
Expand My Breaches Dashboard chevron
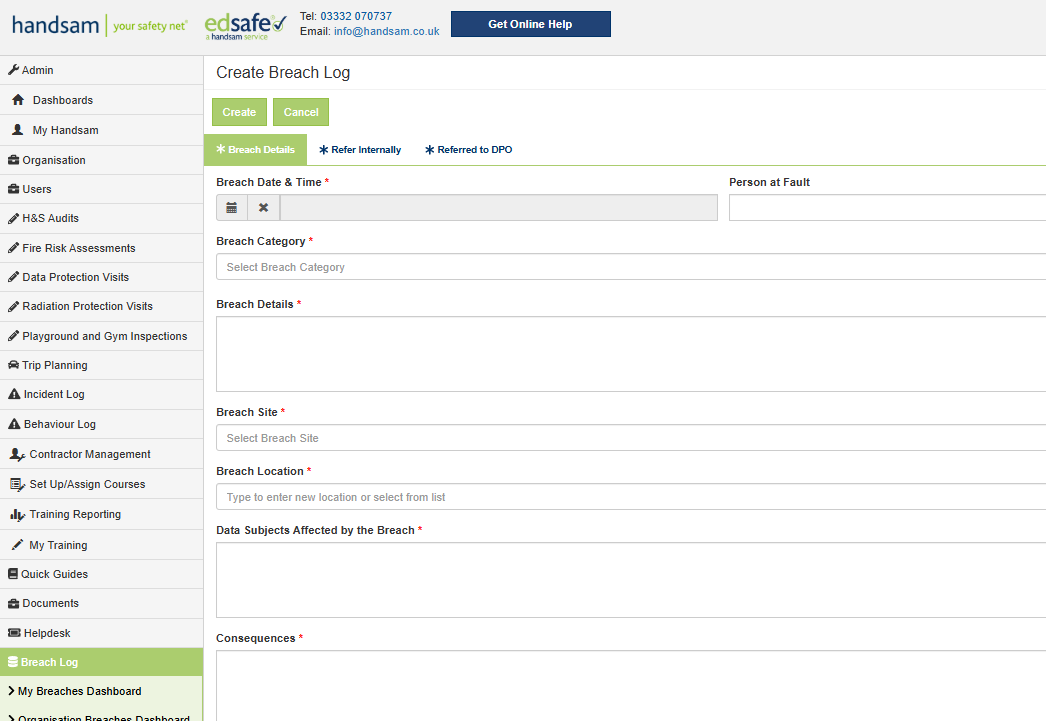11,691
